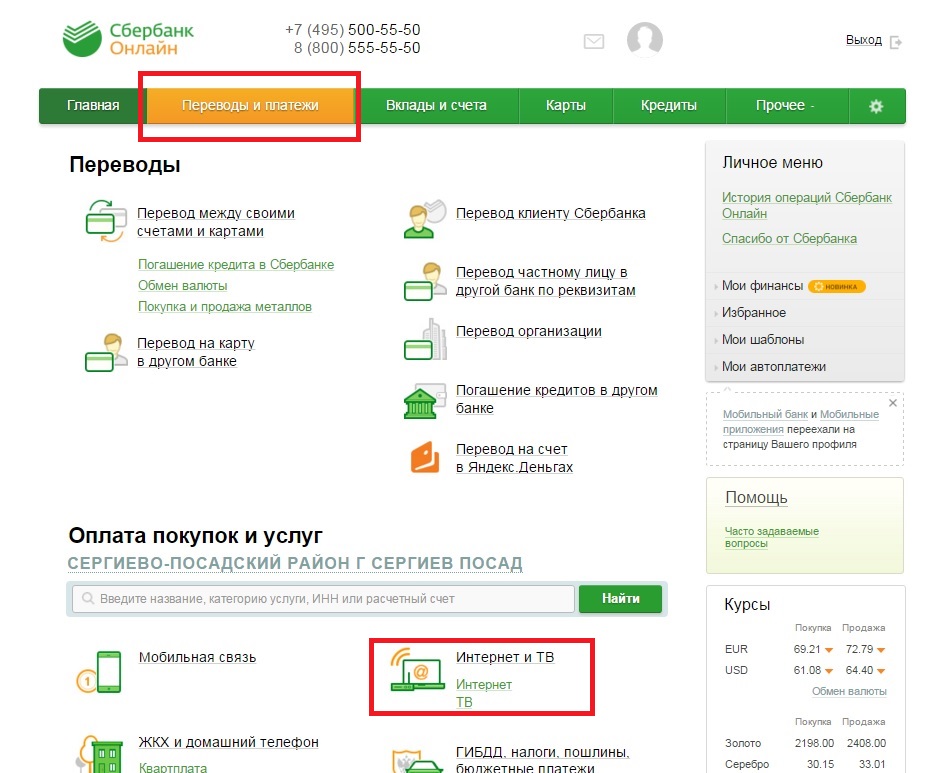The width and height of the screenshot is (933, 773).
Task: Click the ЖКХ green building icon
Action: click(x=99, y=754)
